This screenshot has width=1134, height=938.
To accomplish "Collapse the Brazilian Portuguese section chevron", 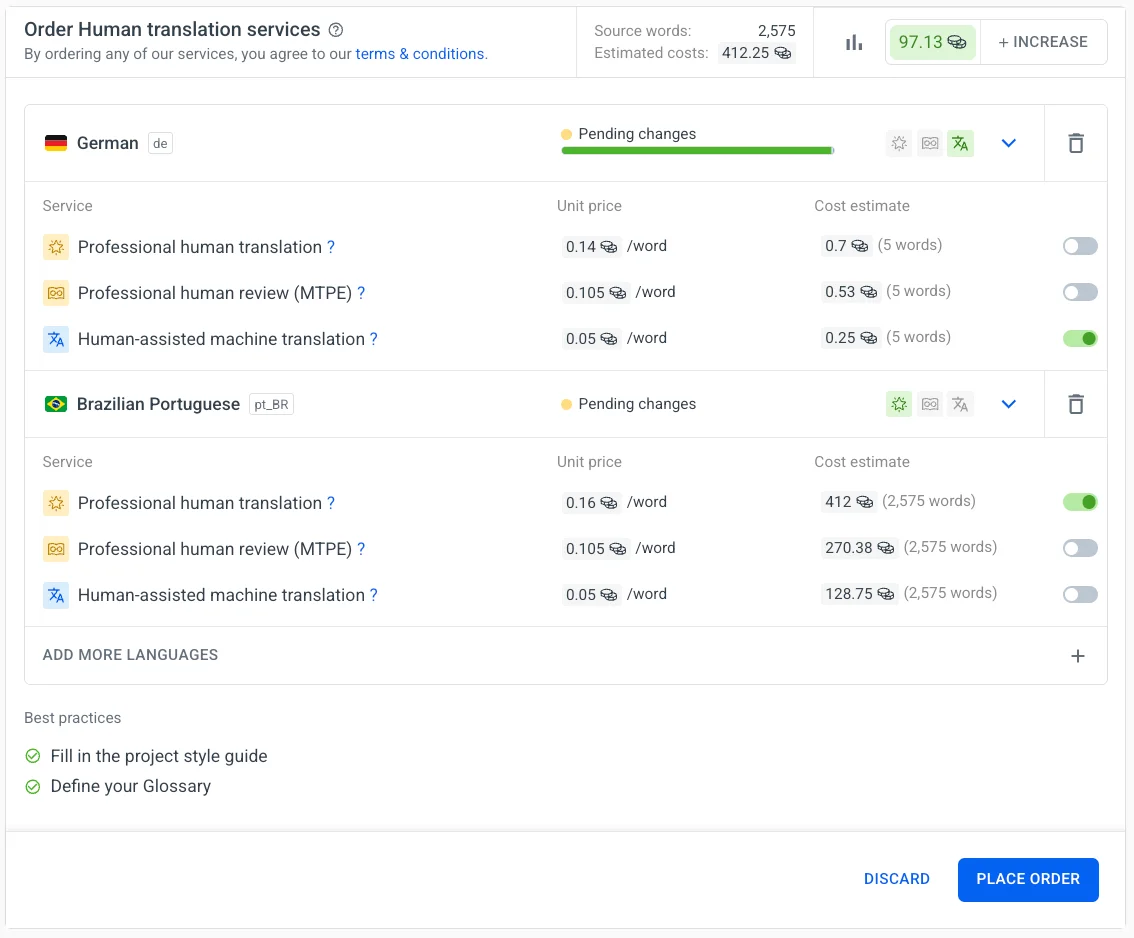I will [x=1009, y=404].
